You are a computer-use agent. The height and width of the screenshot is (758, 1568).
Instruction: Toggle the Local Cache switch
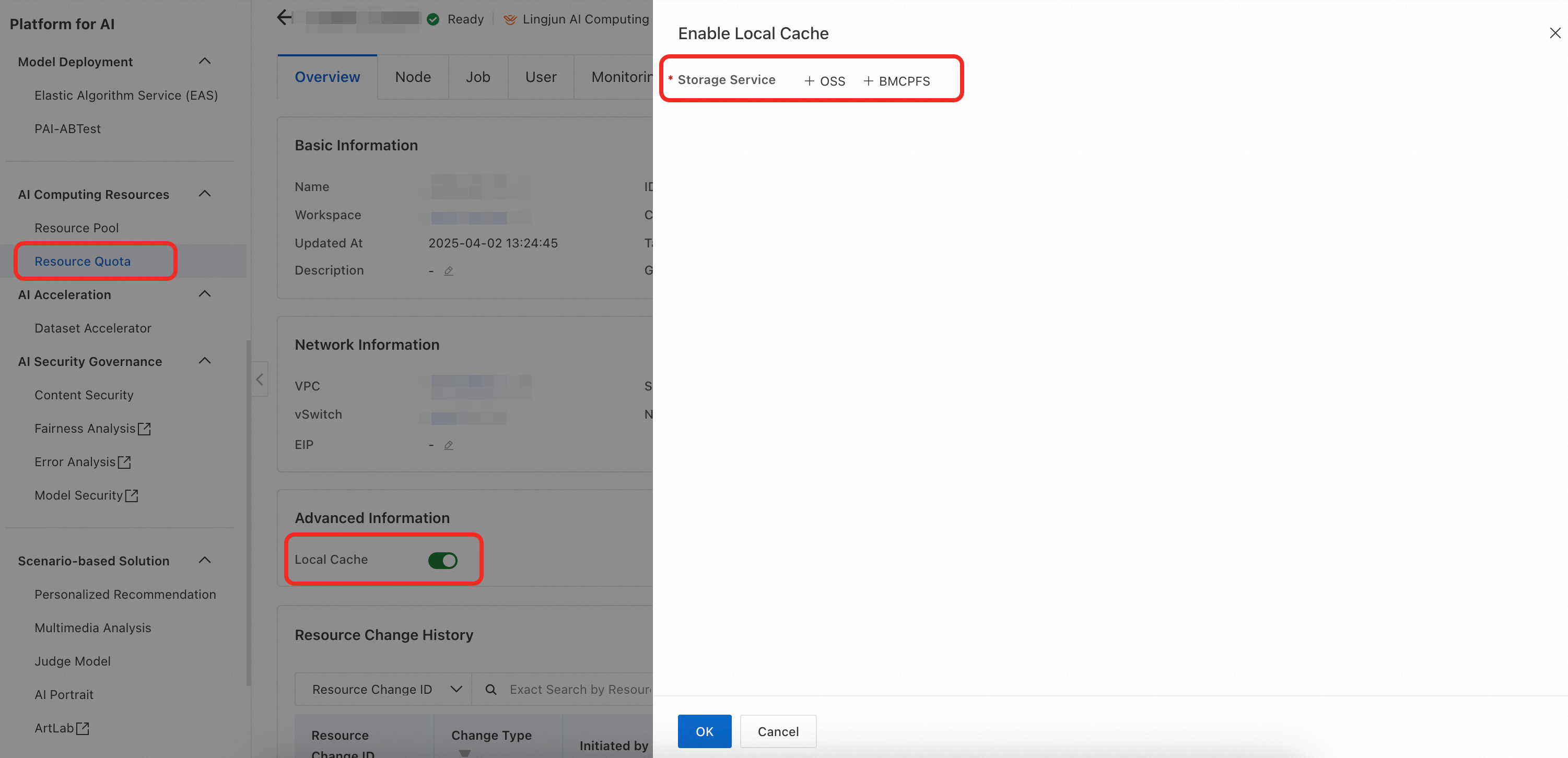tap(442, 560)
